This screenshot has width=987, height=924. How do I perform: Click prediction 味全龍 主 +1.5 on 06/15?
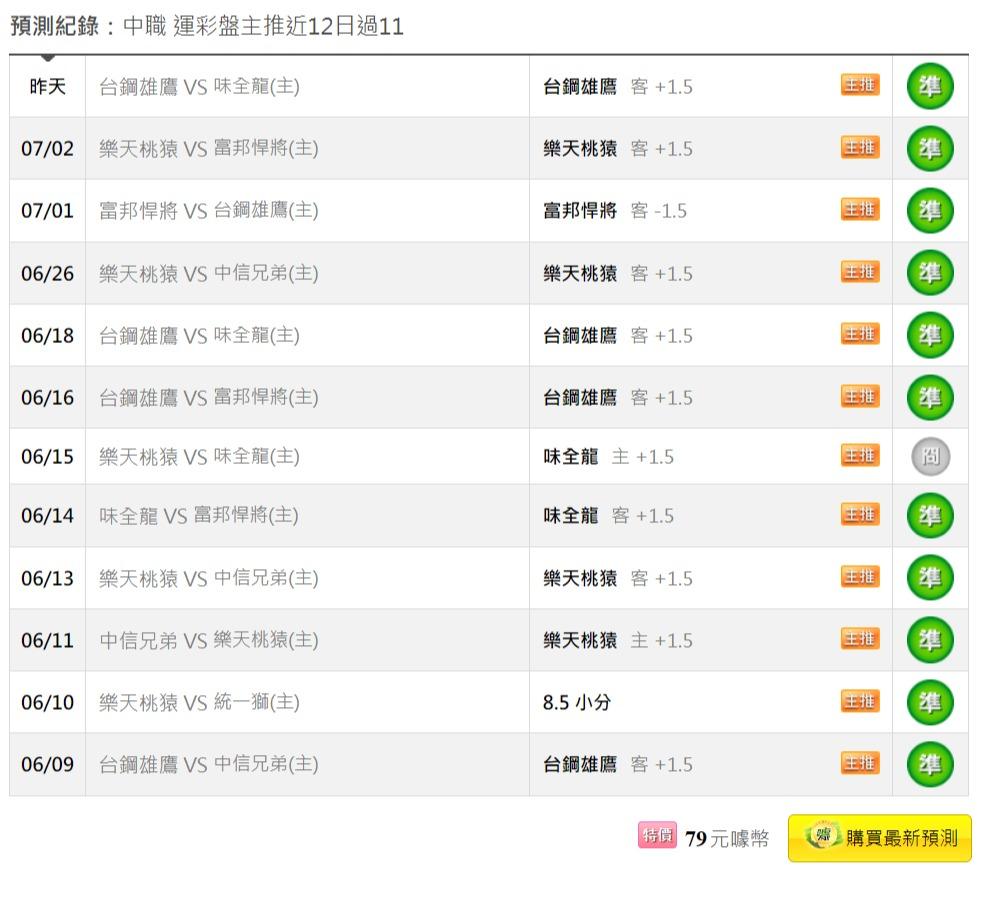click(x=608, y=456)
